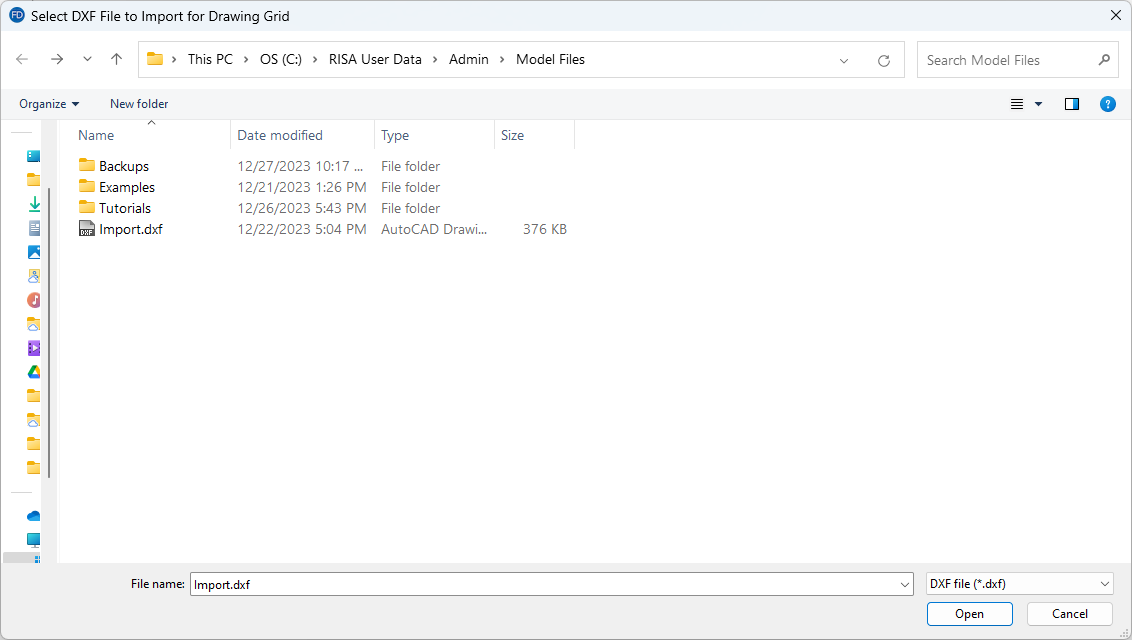Click the Pictures icon in sidebar

(x=34, y=252)
